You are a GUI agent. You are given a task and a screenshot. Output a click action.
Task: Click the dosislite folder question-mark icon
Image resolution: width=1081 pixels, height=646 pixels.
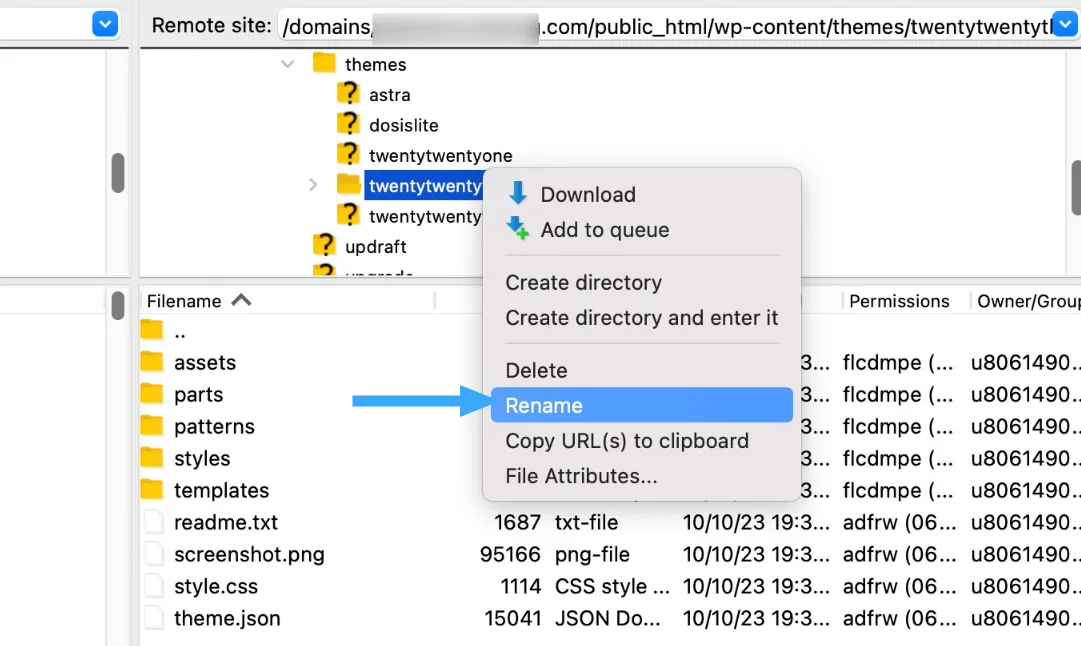pos(348,124)
